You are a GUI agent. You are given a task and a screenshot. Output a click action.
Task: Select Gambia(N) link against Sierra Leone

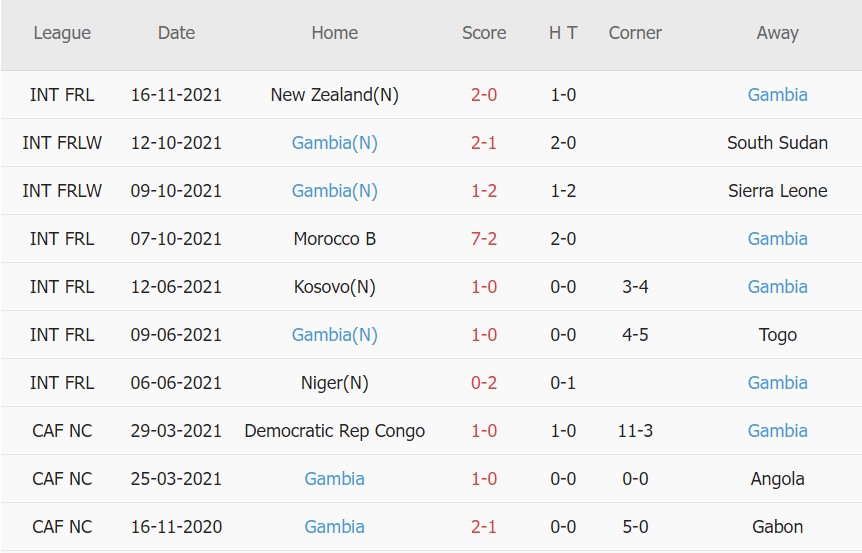pyautogui.click(x=334, y=191)
